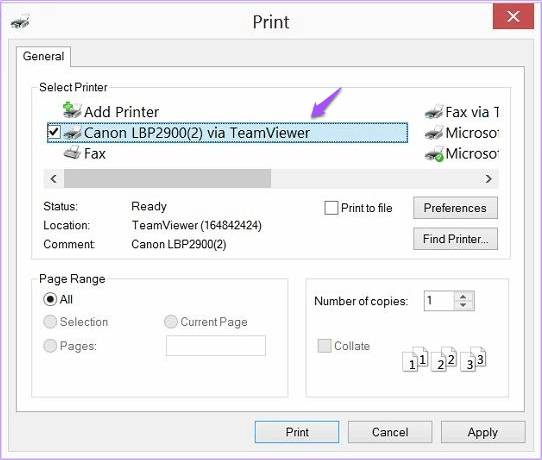Decrease number of copies with down arrow

coord(463,305)
